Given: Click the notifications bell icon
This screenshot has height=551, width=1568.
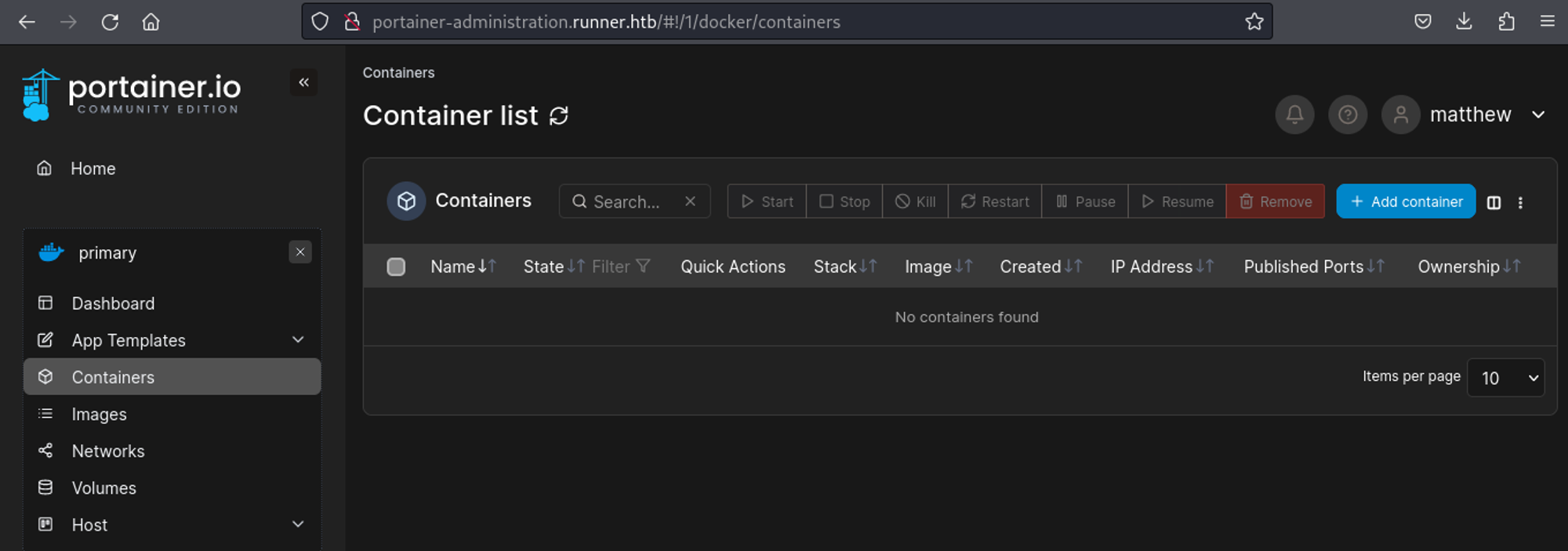Looking at the screenshot, I should [1294, 115].
